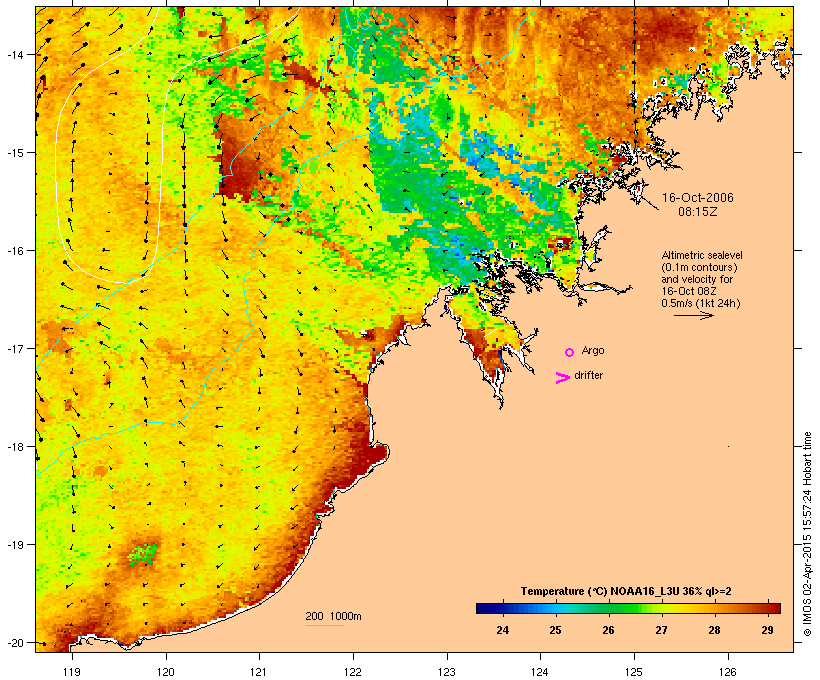Click the 'Altimetric sealevel' caption line
The width and height of the screenshot is (820, 680).
point(702,255)
